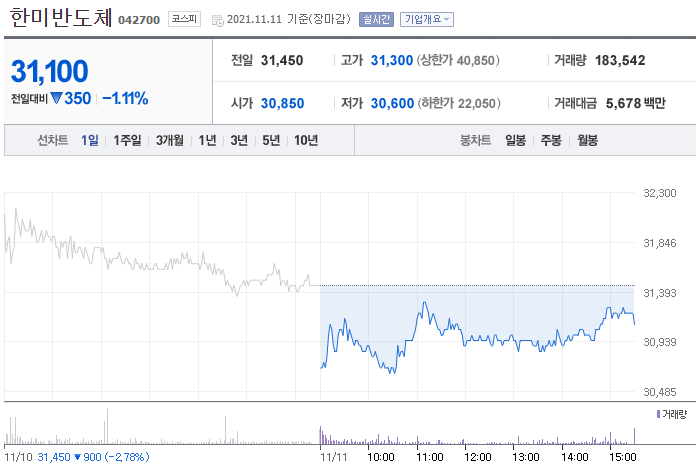Click the 32,300 price axis label
The height and width of the screenshot is (475, 696).
click(x=660, y=193)
